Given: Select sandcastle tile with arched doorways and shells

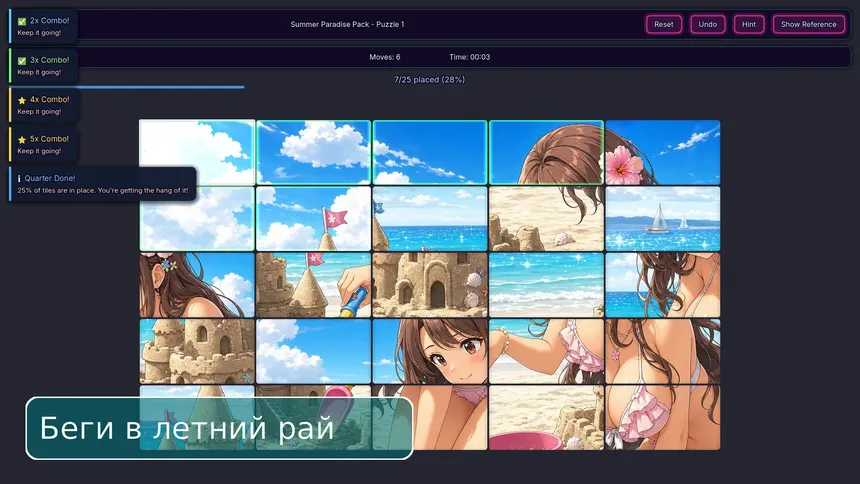Looking at the screenshot, I should pyautogui.click(x=429, y=285).
